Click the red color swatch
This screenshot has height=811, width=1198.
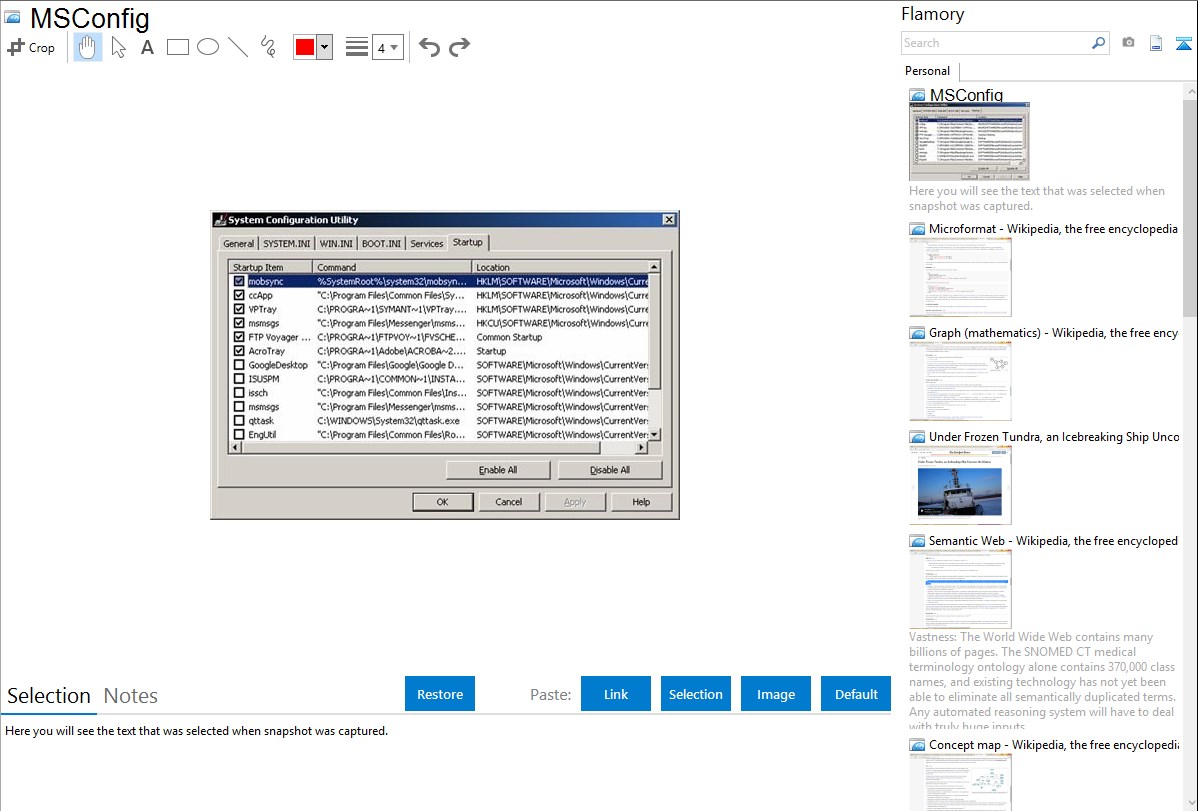click(x=305, y=47)
